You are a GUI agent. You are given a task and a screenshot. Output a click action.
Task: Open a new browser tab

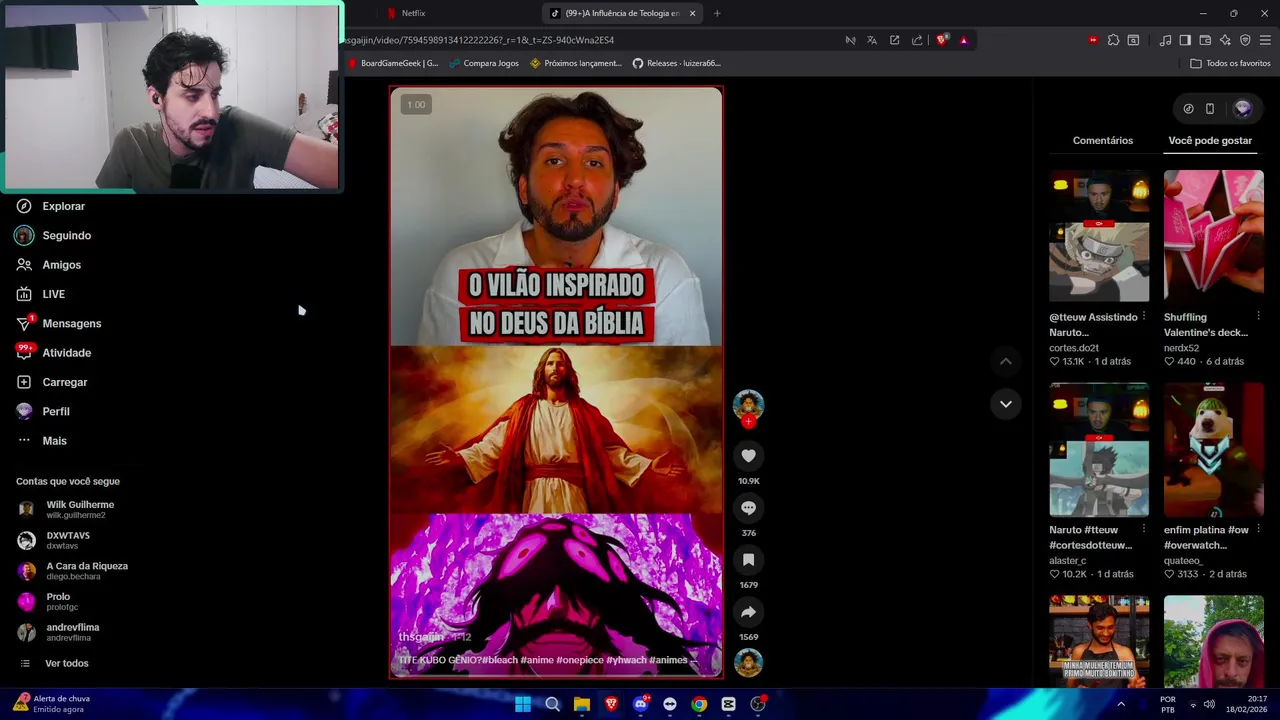click(x=717, y=13)
